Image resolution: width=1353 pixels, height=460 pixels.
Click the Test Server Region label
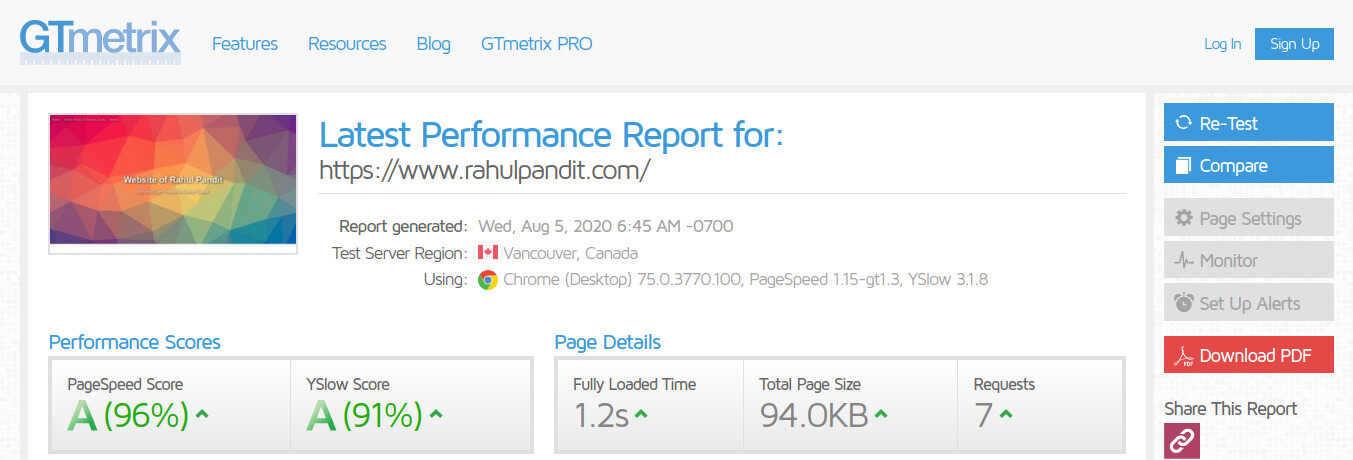[400, 253]
